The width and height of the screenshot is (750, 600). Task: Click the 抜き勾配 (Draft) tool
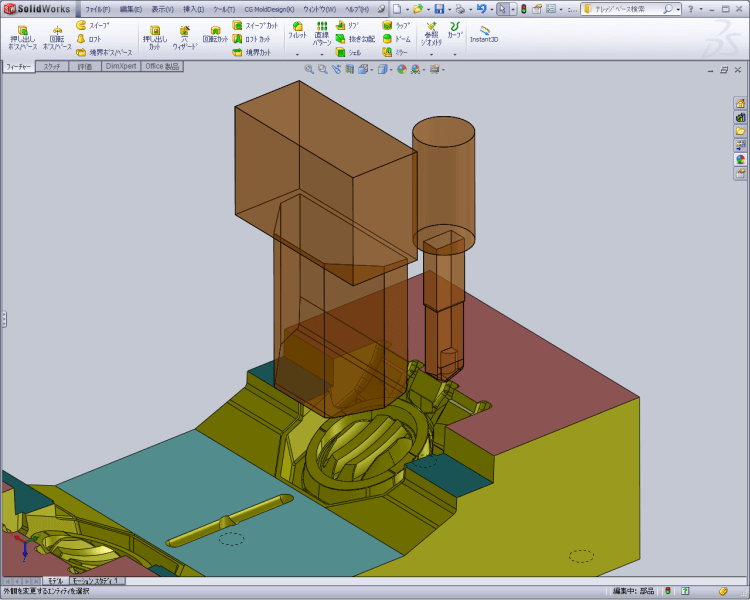tap(355, 39)
